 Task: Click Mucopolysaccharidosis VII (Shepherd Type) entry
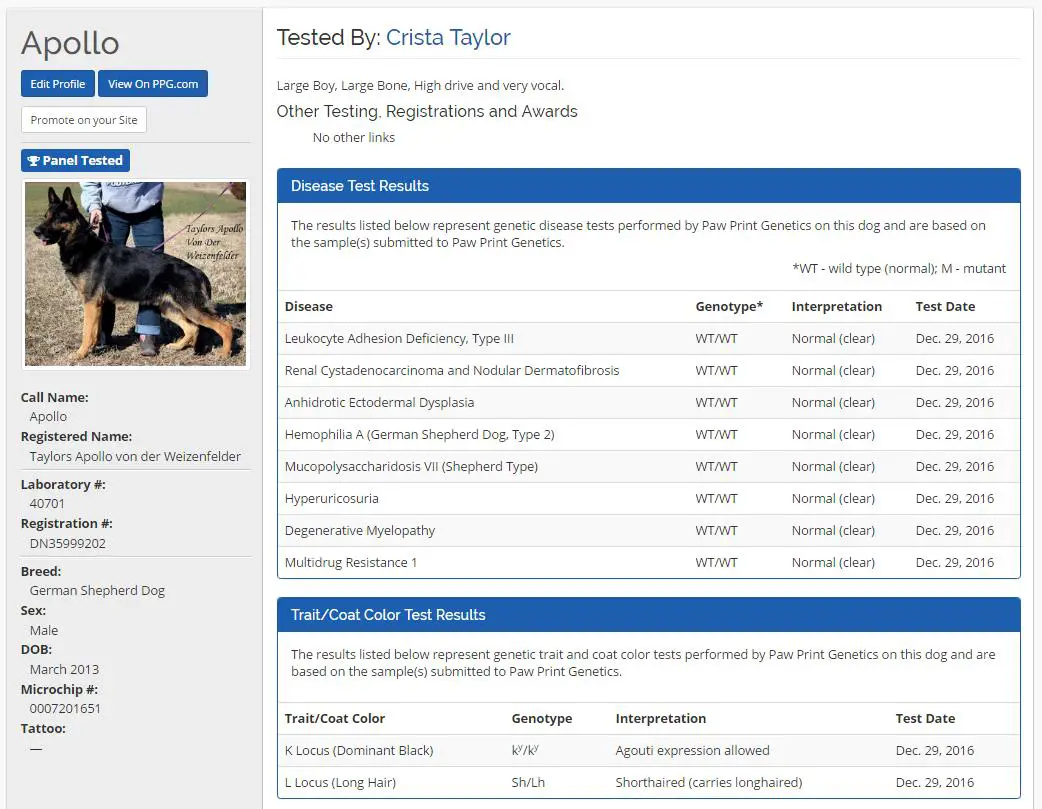coord(411,466)
